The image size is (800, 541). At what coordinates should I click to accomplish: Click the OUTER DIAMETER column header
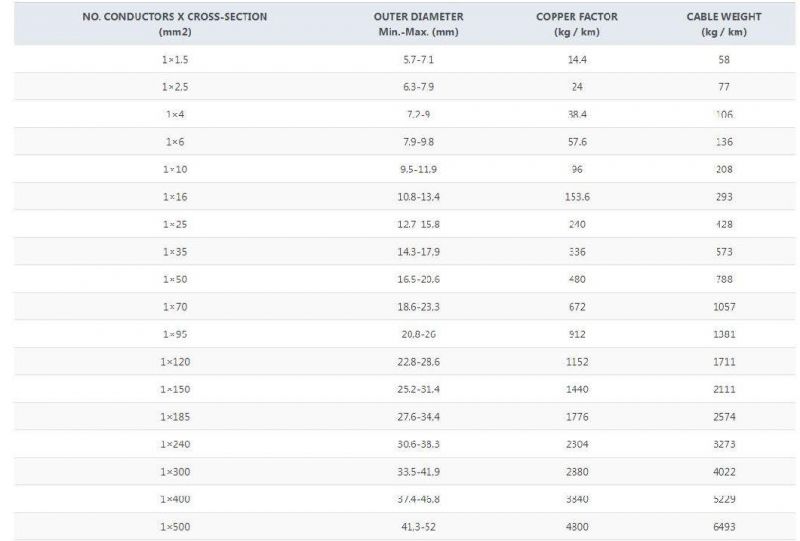point(418,24)
